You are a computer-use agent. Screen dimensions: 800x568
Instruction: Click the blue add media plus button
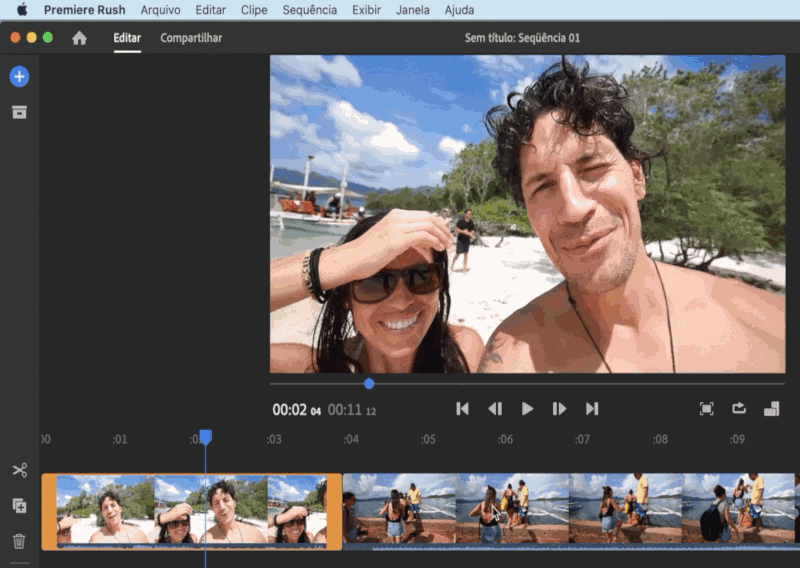(x=19, y=77)
